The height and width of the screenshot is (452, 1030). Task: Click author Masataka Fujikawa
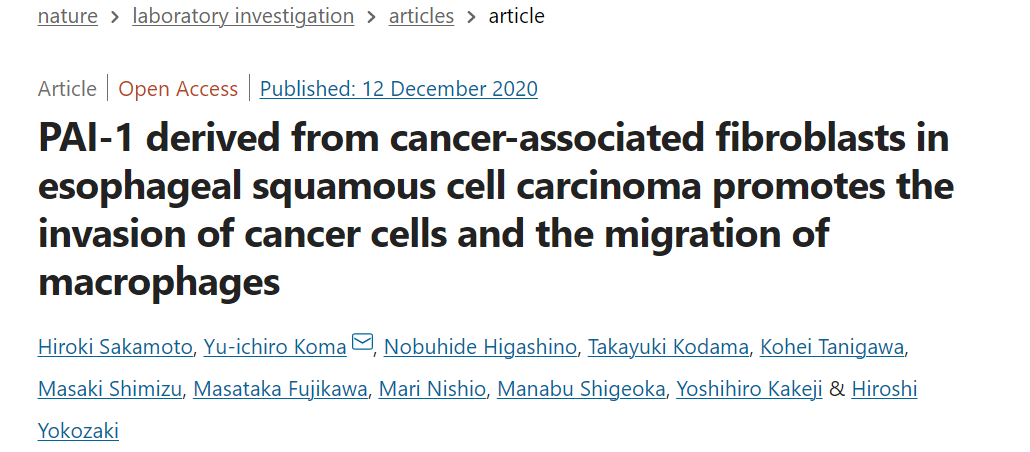coord(280,389)
